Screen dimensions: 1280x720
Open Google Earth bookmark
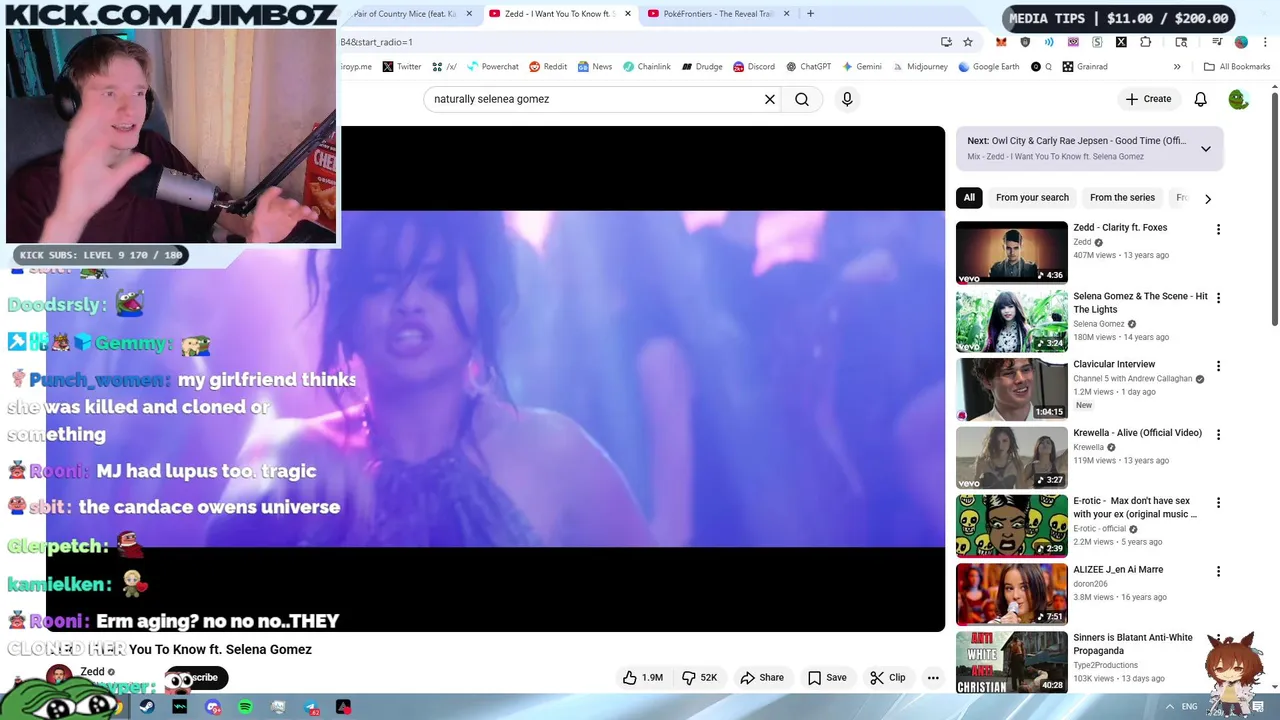click(x=988, y=67)
